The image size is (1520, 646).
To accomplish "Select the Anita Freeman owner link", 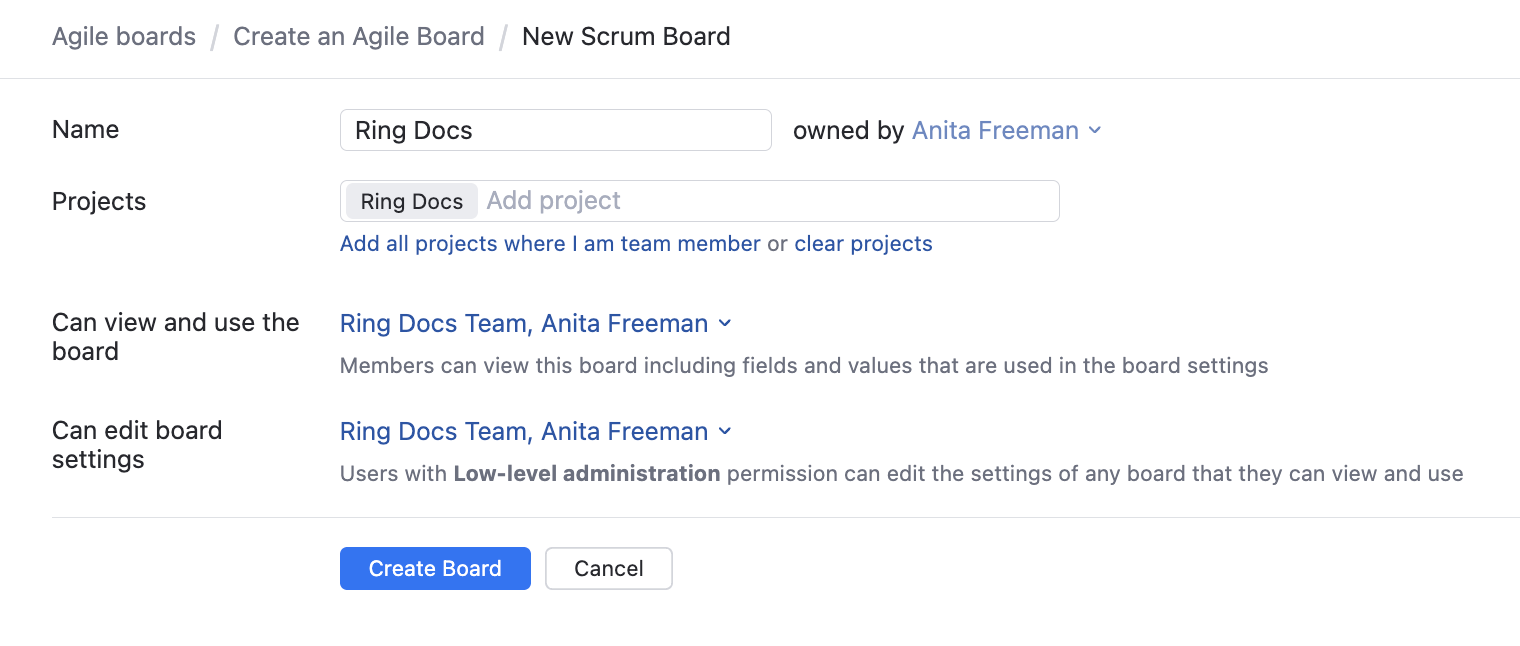I will pos(995,130).
